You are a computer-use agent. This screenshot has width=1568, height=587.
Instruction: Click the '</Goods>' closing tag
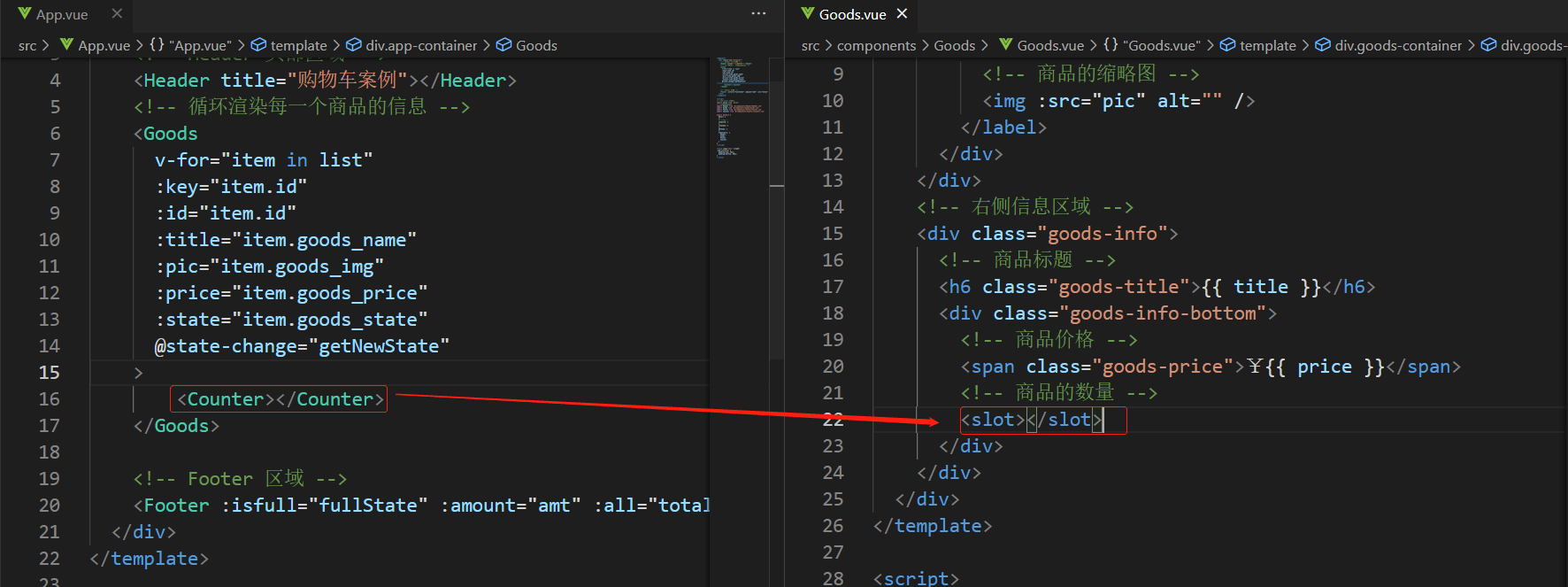coord(176,426)
